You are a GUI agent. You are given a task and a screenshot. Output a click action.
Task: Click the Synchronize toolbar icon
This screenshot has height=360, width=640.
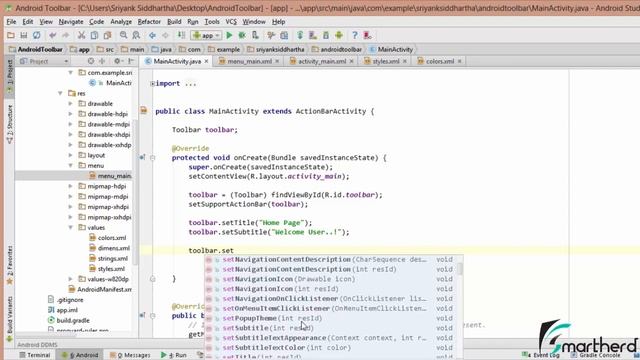coord(36,36)
